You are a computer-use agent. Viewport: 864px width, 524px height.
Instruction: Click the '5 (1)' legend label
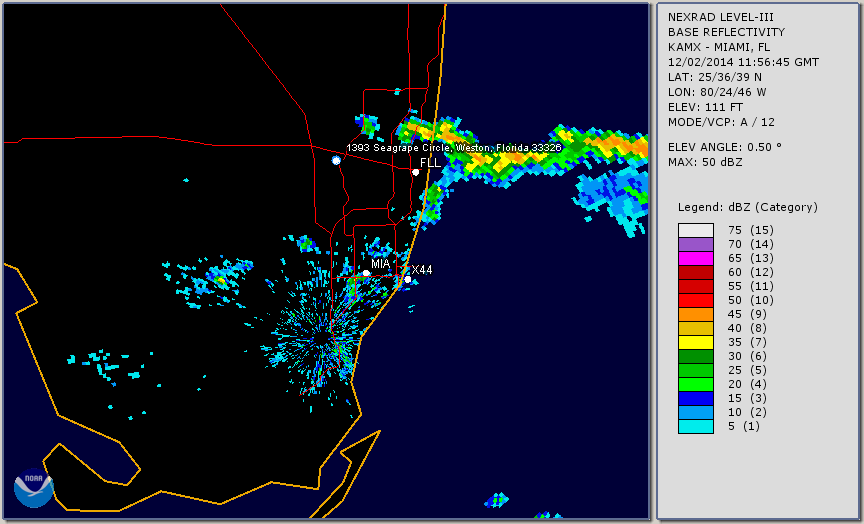tap(744, 426)
